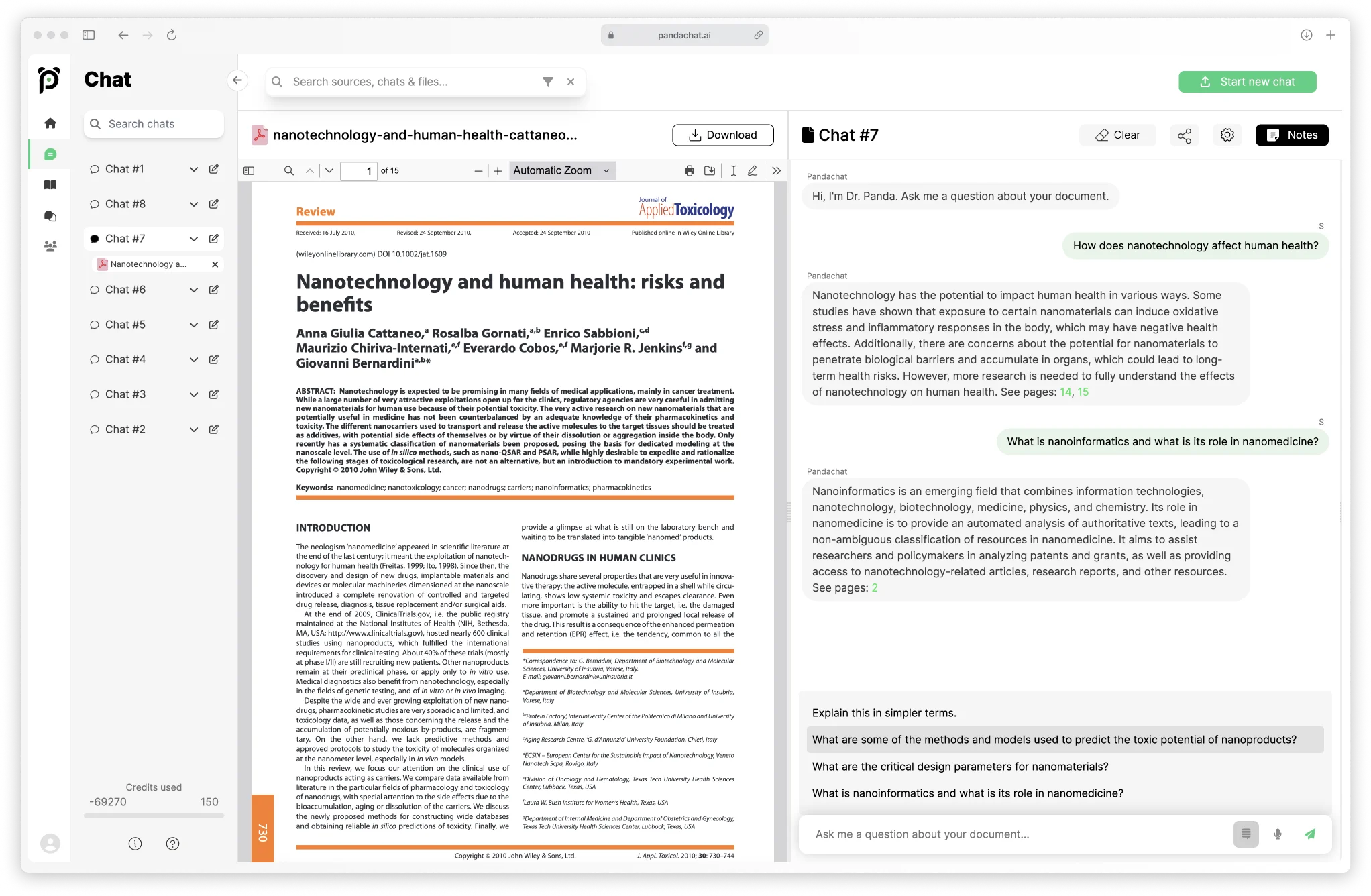Open Chat #2 in the list

pyautogui.click(x=125, y=429)
